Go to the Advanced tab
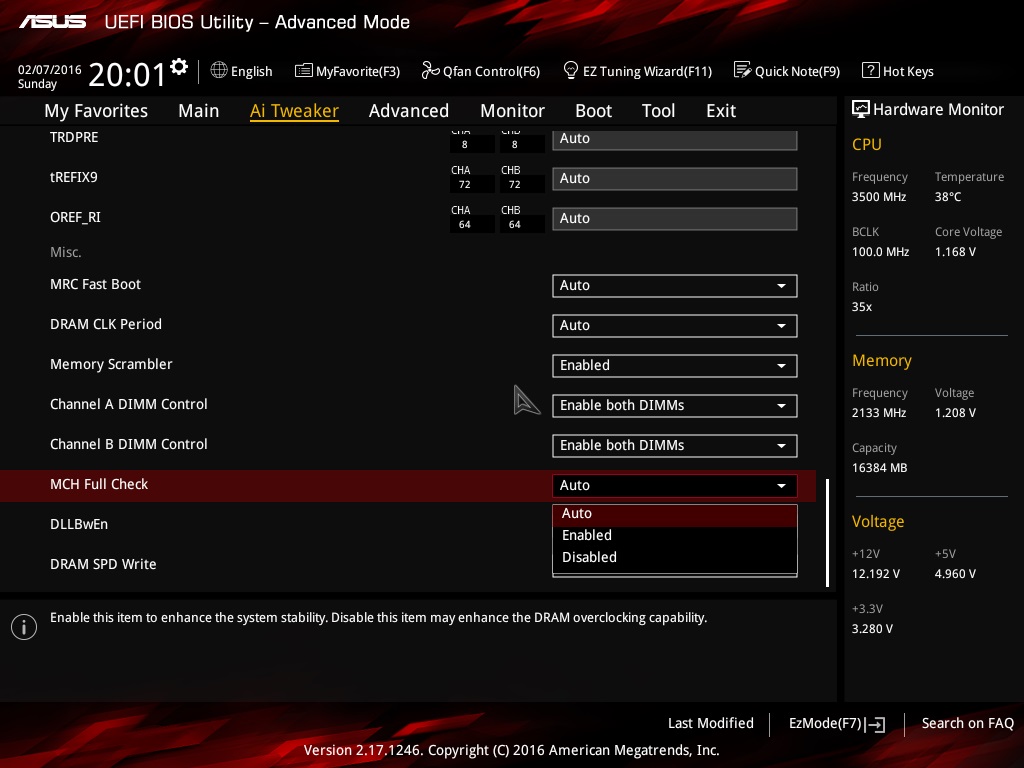This screenshot has height=768, width=1024. (x=409, y=111)
